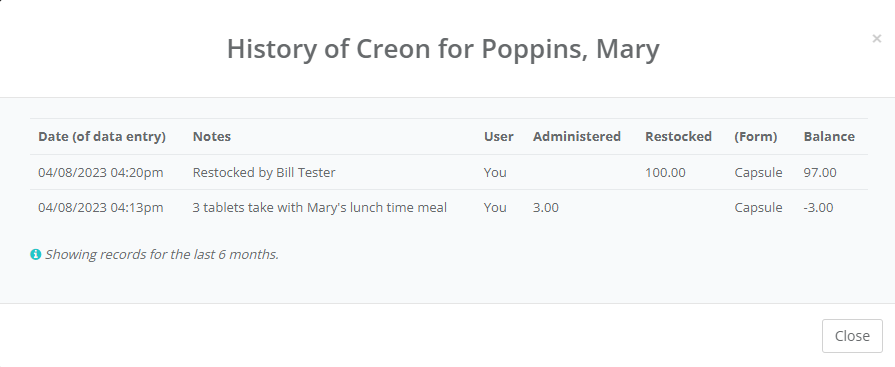Click the 04/08/2023 04:20pm date entry
Viewport: 895px width, 367px height.
[x=100, y=172]
